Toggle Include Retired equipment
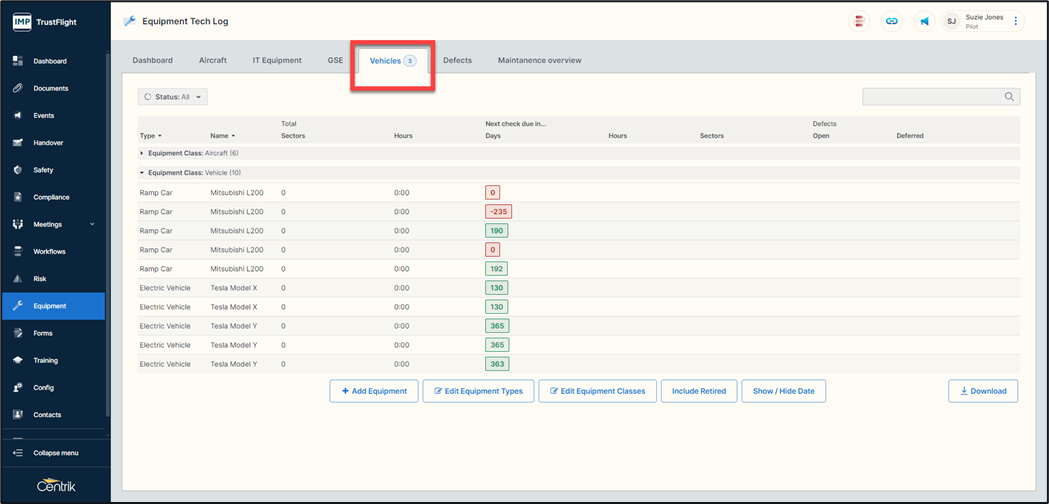1049x504 pixels. point(699,391)
